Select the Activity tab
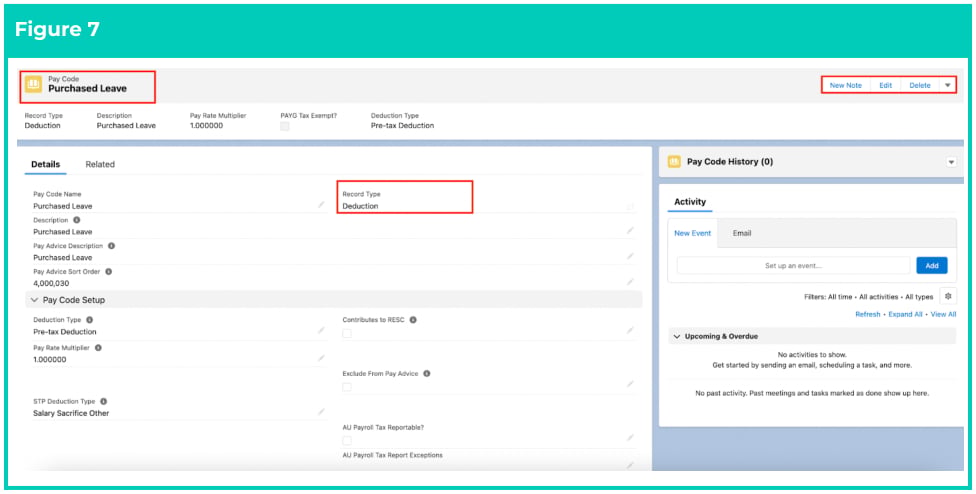The image size is (976, 494). click(x=690, y=202)
